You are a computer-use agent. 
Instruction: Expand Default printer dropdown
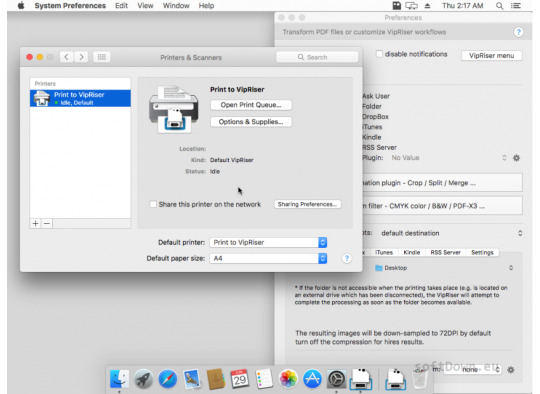(268, 242)
